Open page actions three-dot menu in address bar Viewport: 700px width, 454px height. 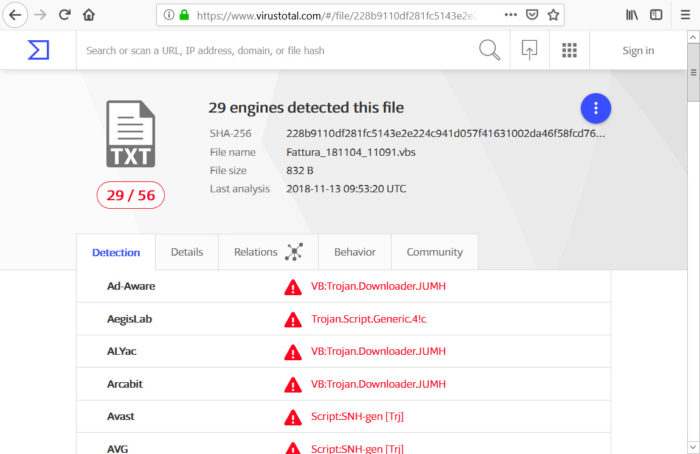tap(510, 15)
